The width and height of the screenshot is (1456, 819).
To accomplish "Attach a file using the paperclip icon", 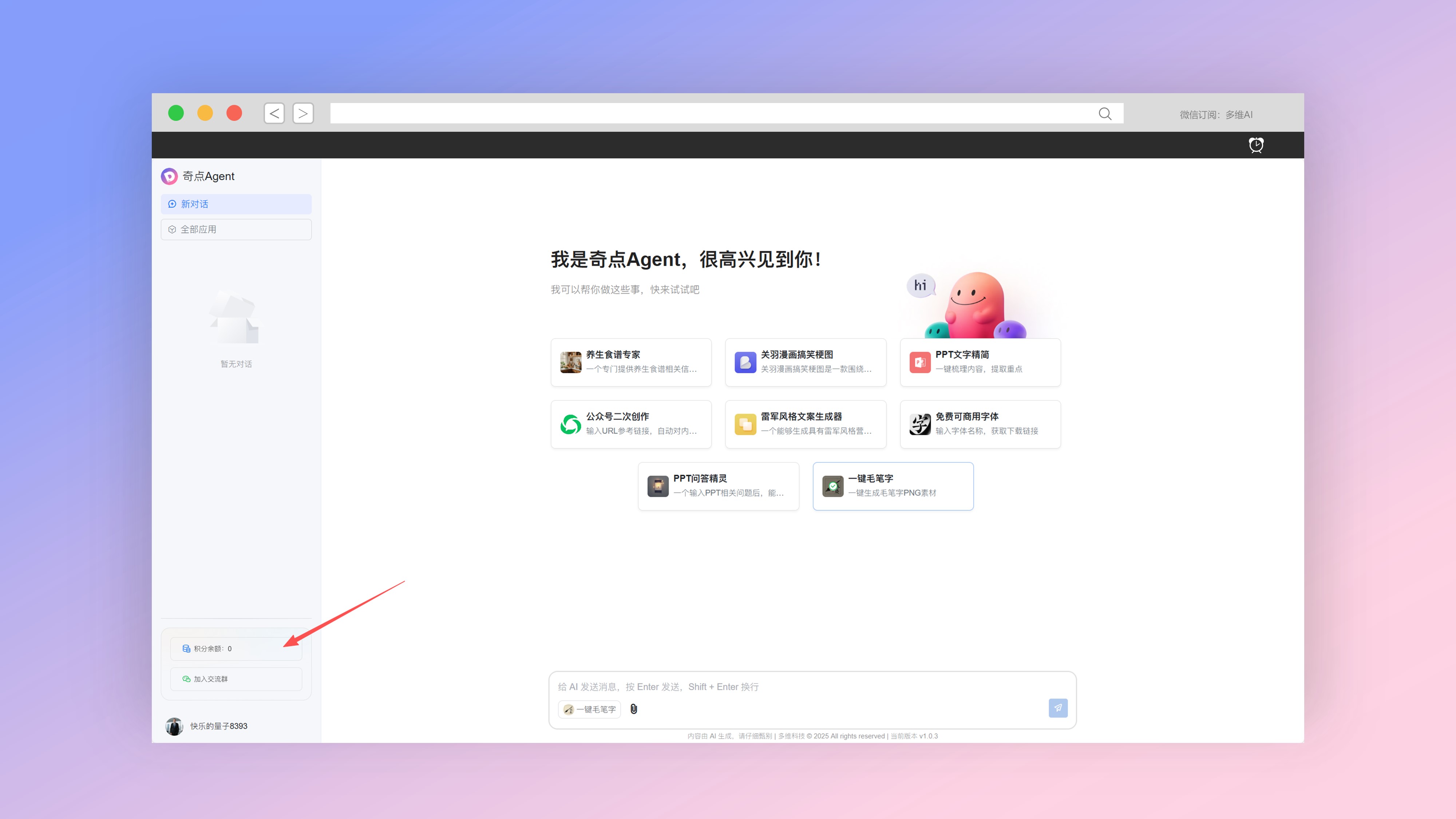I will 634,709.
